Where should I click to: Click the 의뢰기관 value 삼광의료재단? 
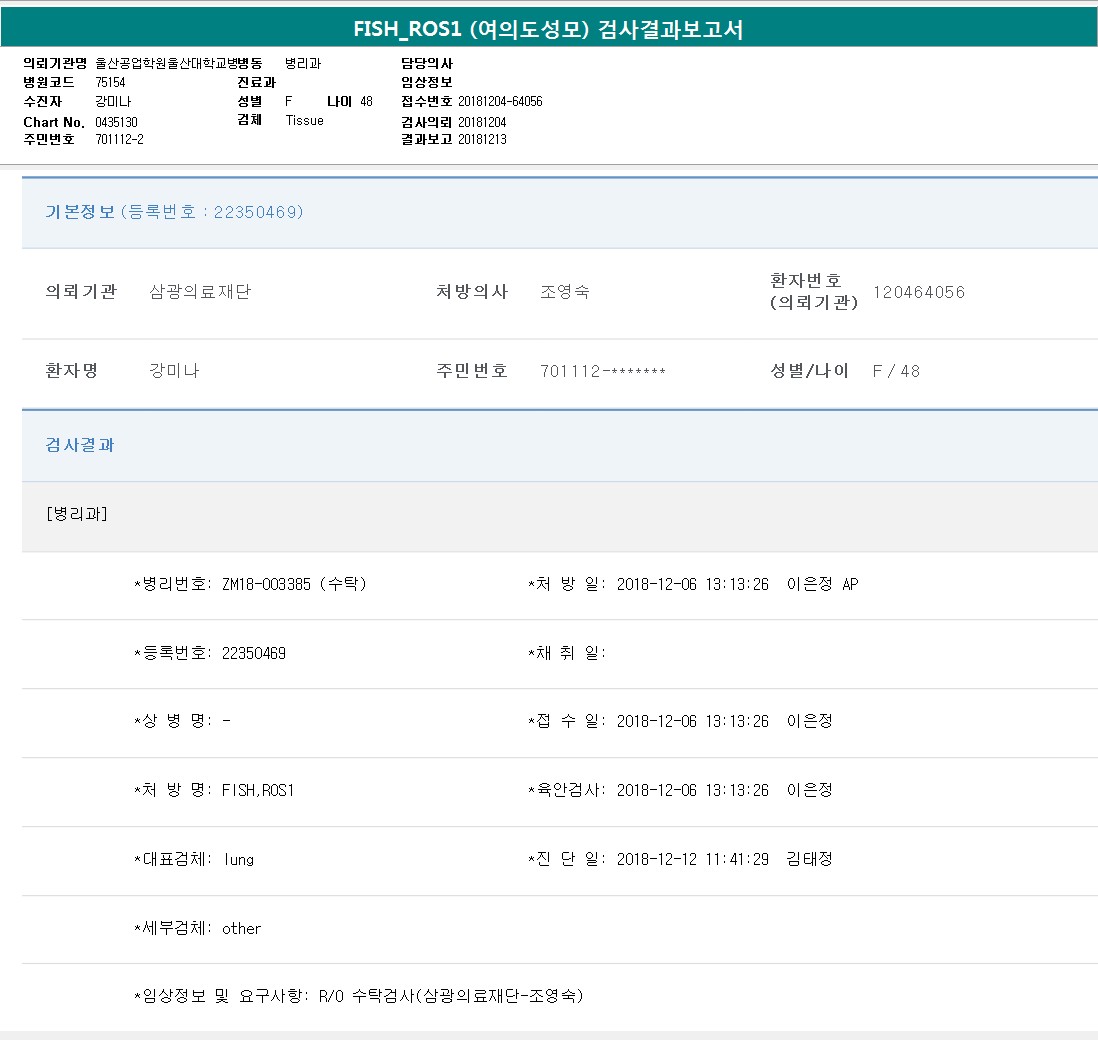pos(200,292)
